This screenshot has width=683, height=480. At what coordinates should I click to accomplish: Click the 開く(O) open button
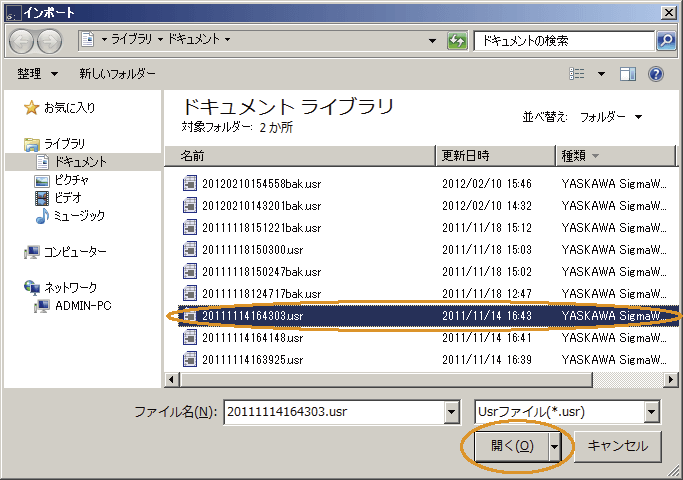pos(512,446)
